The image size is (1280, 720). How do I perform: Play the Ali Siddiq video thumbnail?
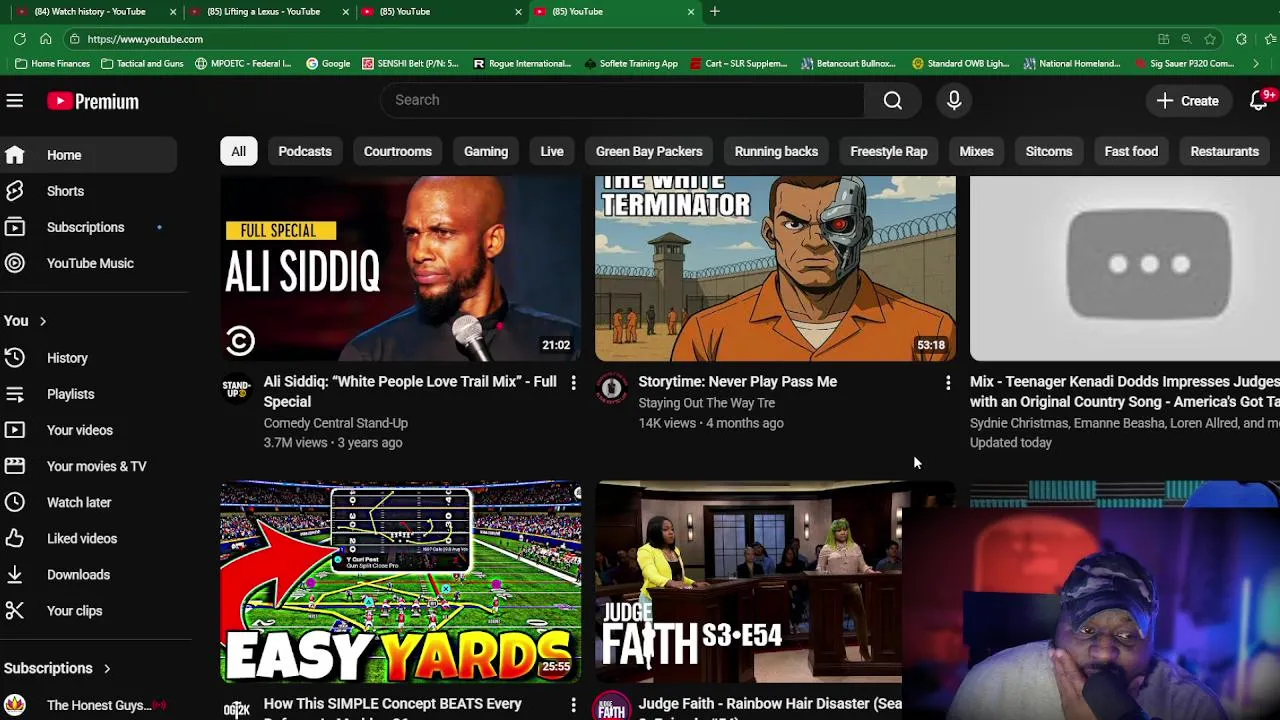400,268
